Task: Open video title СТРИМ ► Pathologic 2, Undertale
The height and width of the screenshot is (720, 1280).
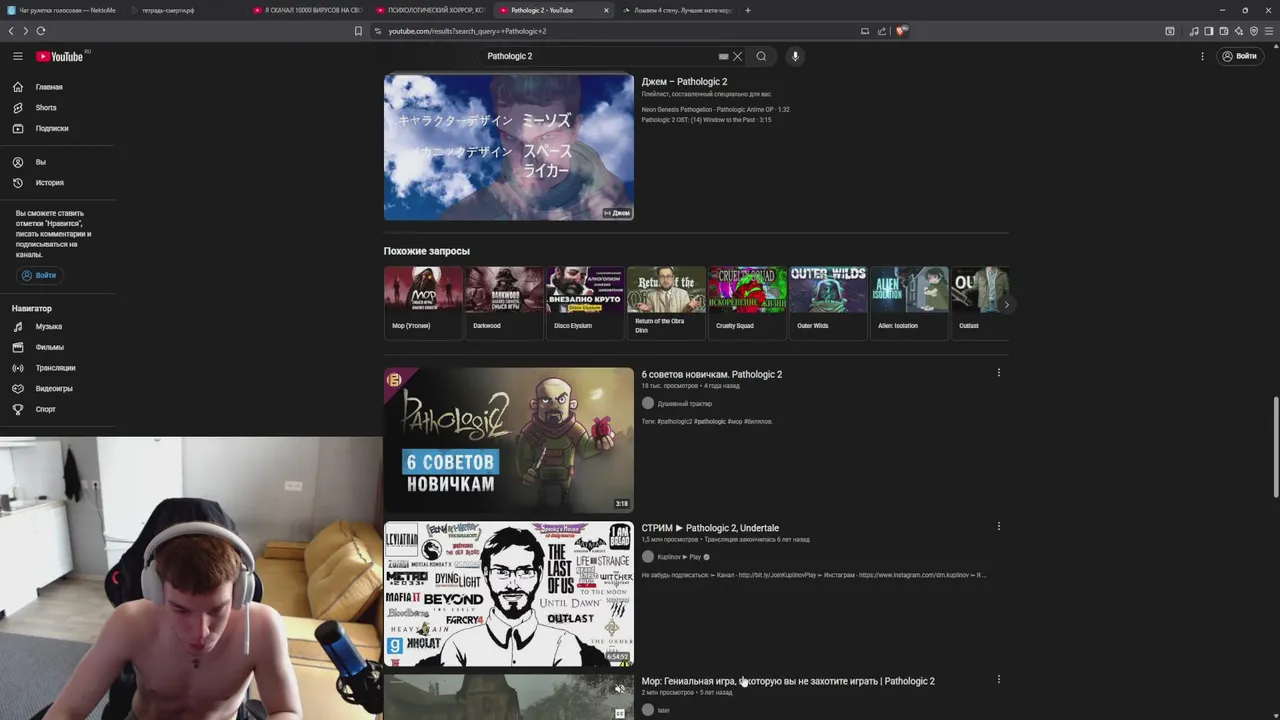Action: (x=710, y=528)
